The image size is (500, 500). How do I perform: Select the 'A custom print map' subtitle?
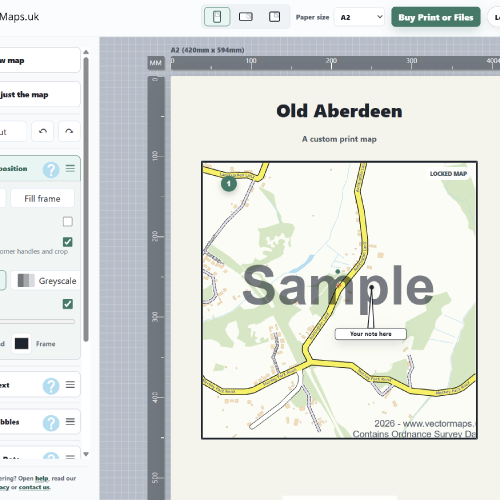pos(339,139)
